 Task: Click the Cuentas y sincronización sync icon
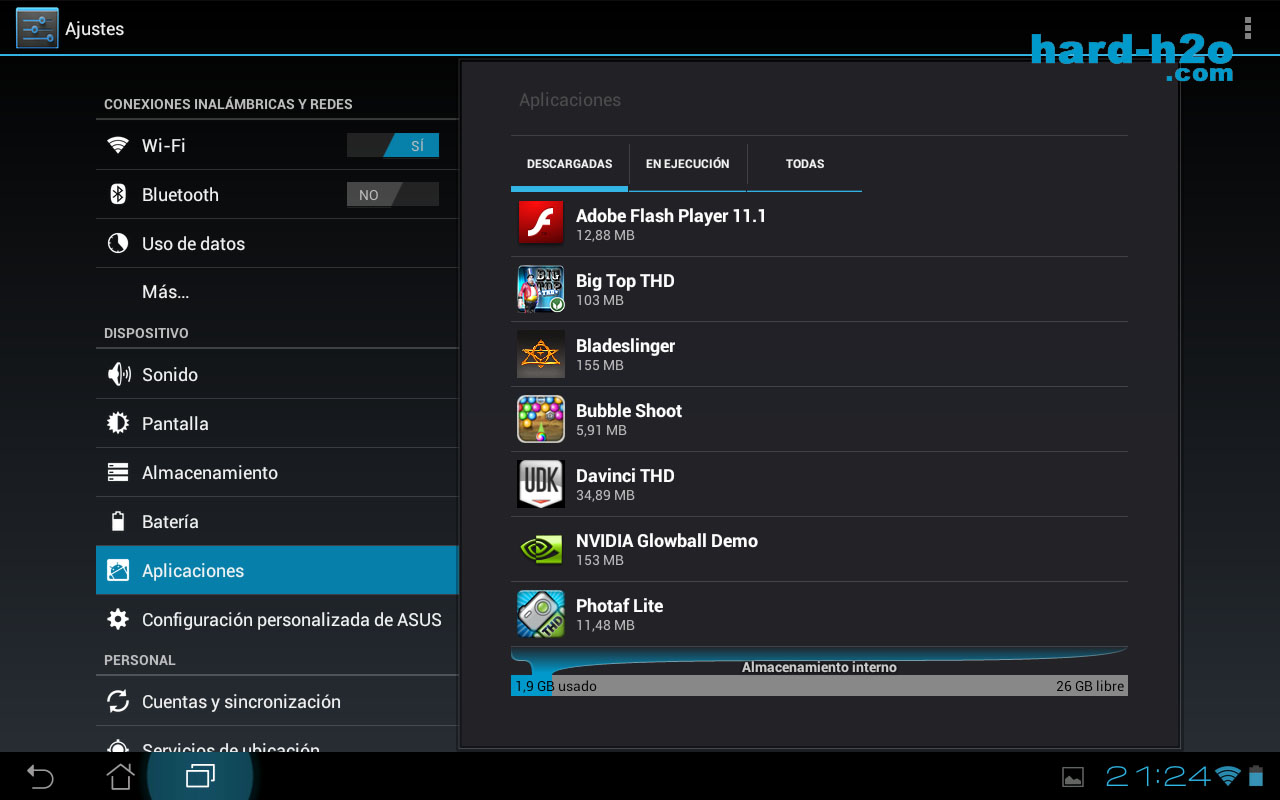point(118,701)
